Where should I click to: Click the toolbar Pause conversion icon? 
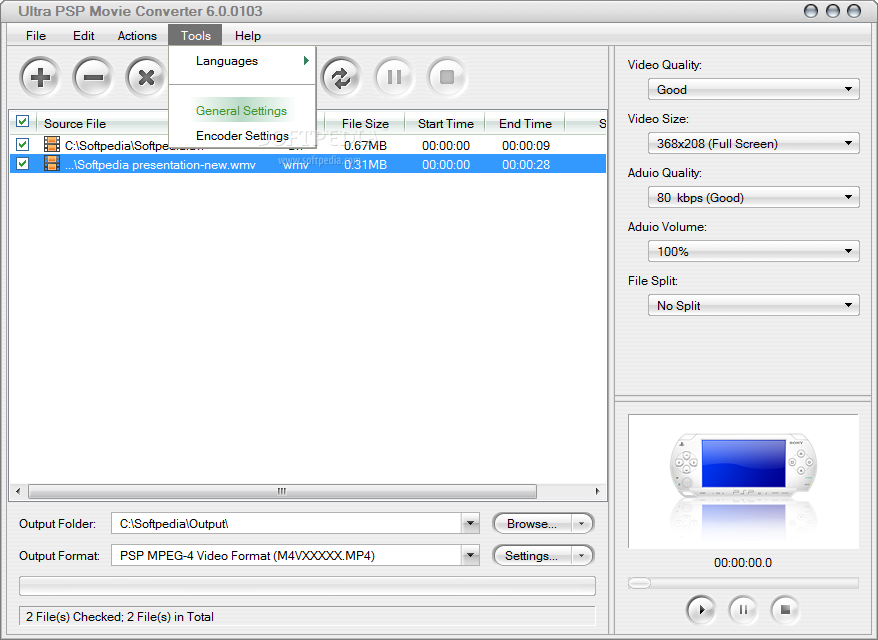394,77
